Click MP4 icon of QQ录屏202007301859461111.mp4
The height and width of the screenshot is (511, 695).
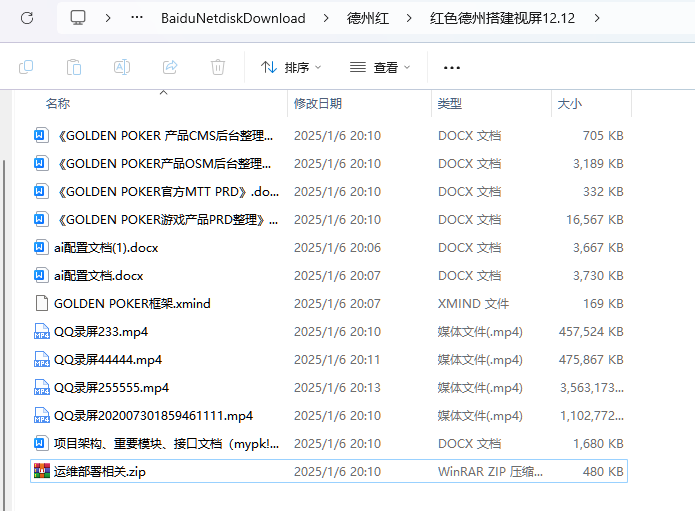coord(42,415)
